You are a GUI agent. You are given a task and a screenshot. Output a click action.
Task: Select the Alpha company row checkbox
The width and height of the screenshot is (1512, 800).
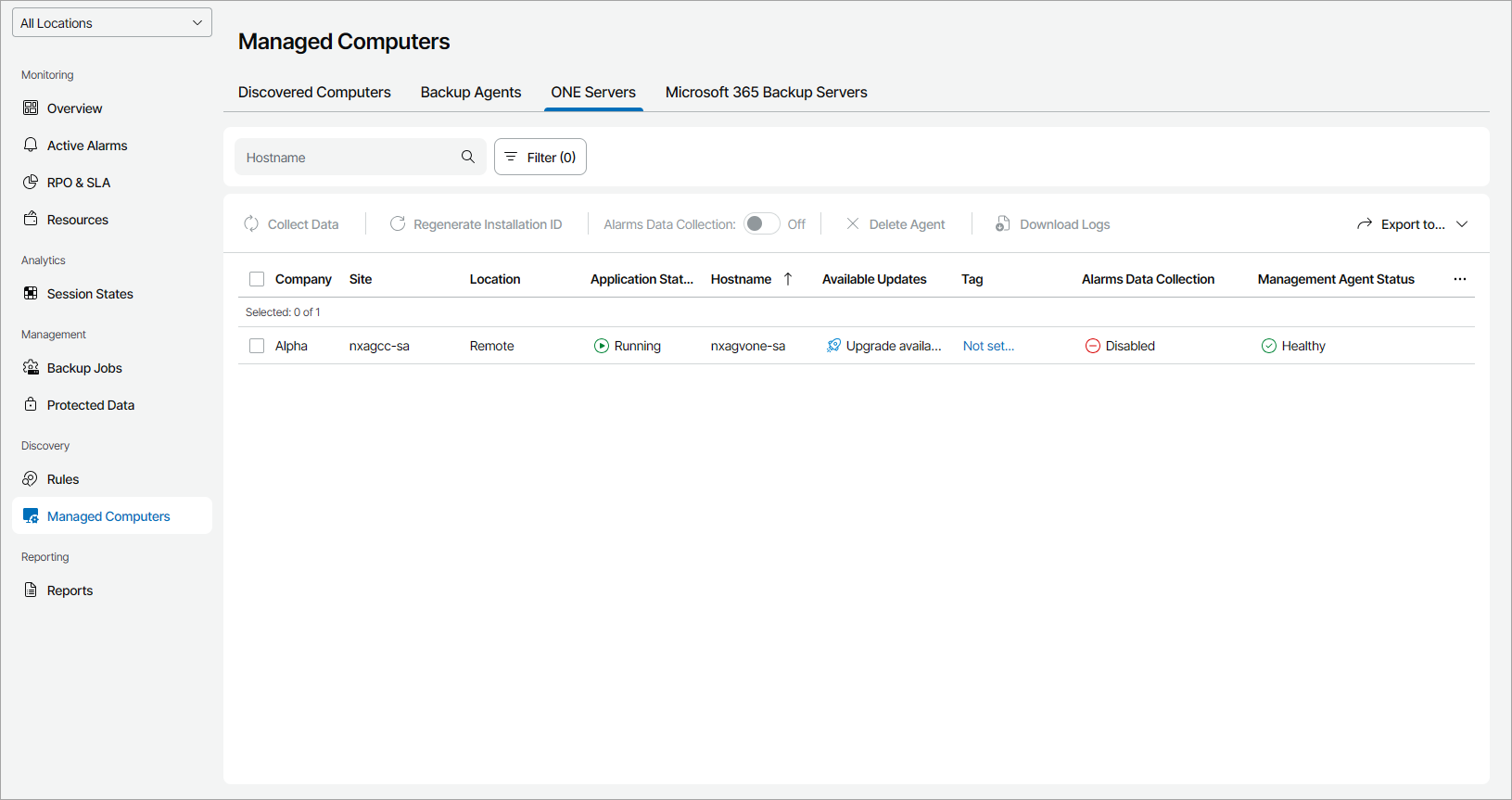point(257,346)
